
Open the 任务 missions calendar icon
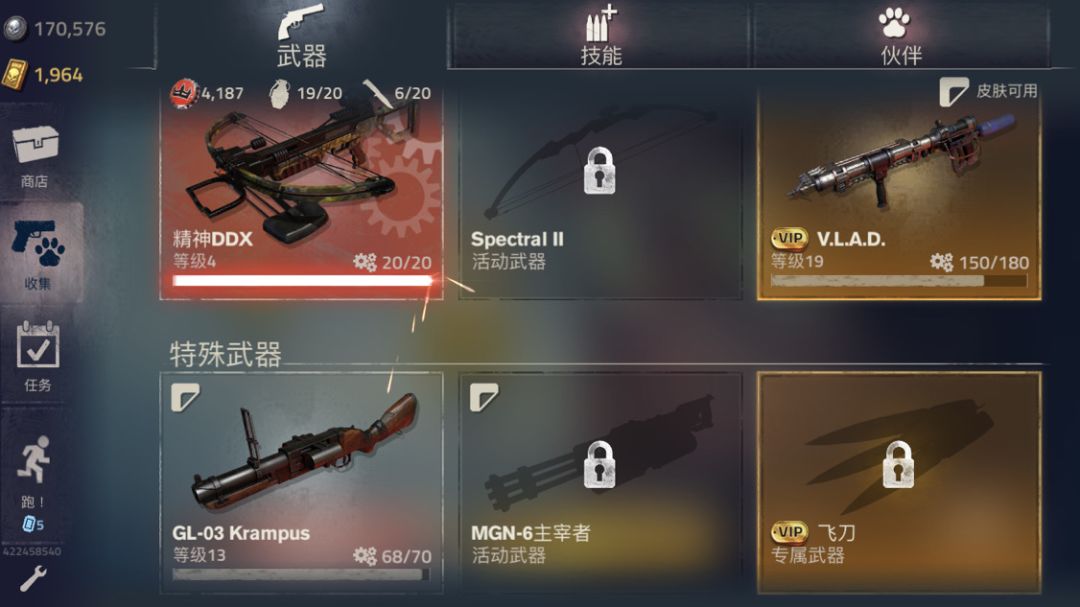(38, 345)
